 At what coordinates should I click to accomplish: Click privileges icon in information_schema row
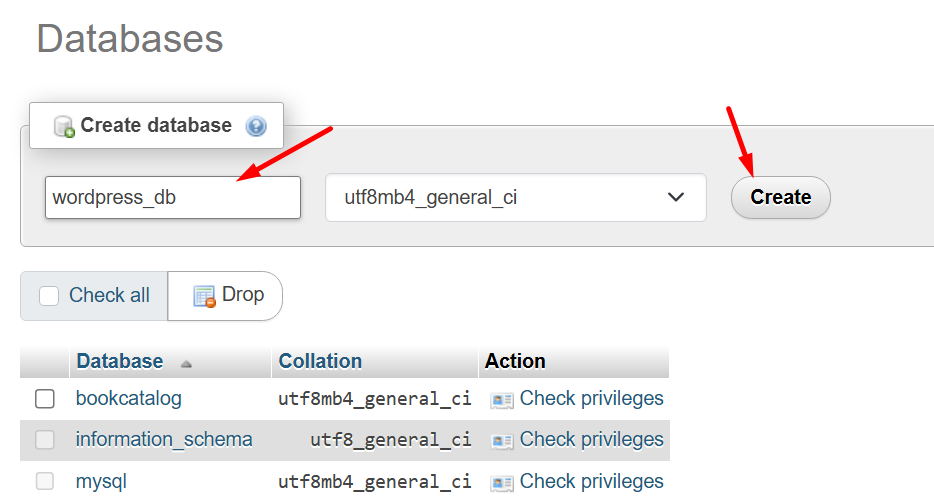[x=501, y=441]
